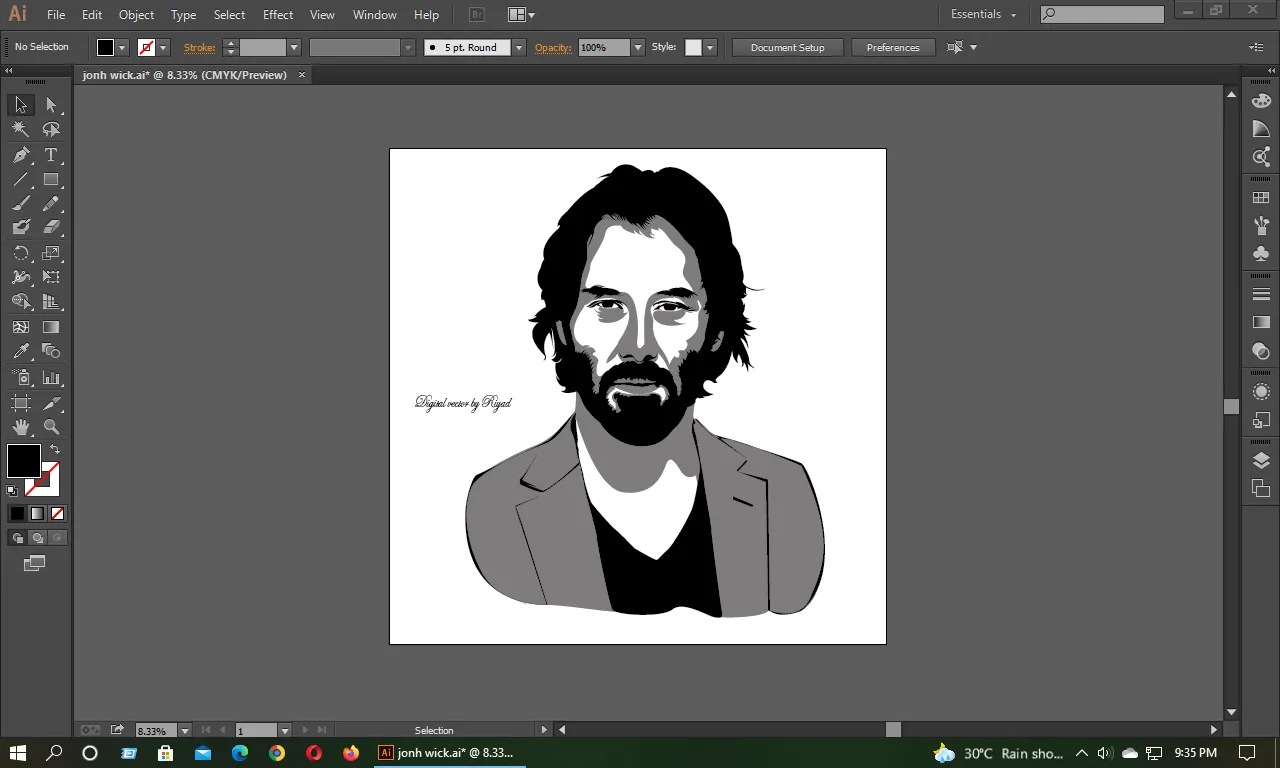Open fill color dropdown in control bar
This screenshot has height=768, width=1280.
123,47
